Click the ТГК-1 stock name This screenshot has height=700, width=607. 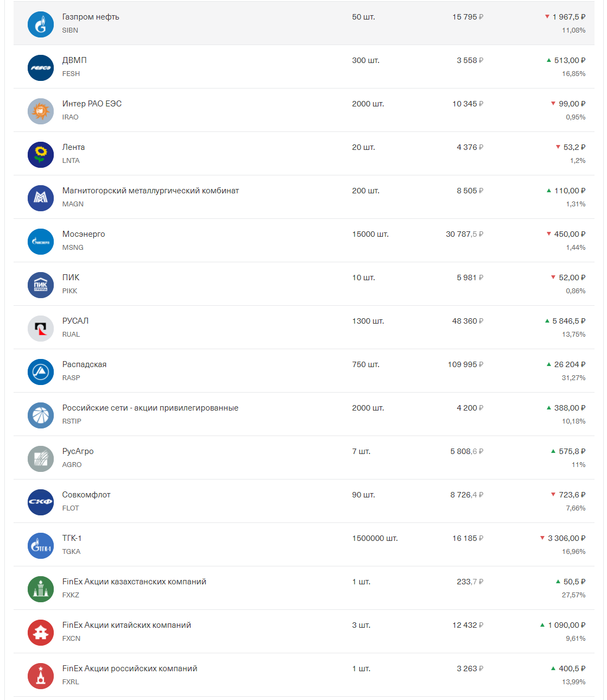72,538
